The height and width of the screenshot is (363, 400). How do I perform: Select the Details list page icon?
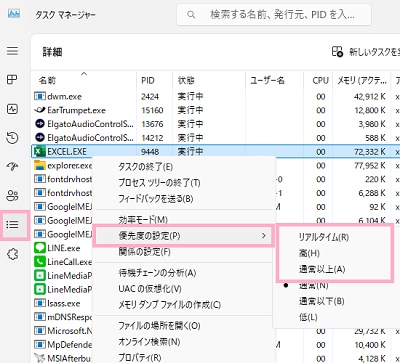point(12,225)
